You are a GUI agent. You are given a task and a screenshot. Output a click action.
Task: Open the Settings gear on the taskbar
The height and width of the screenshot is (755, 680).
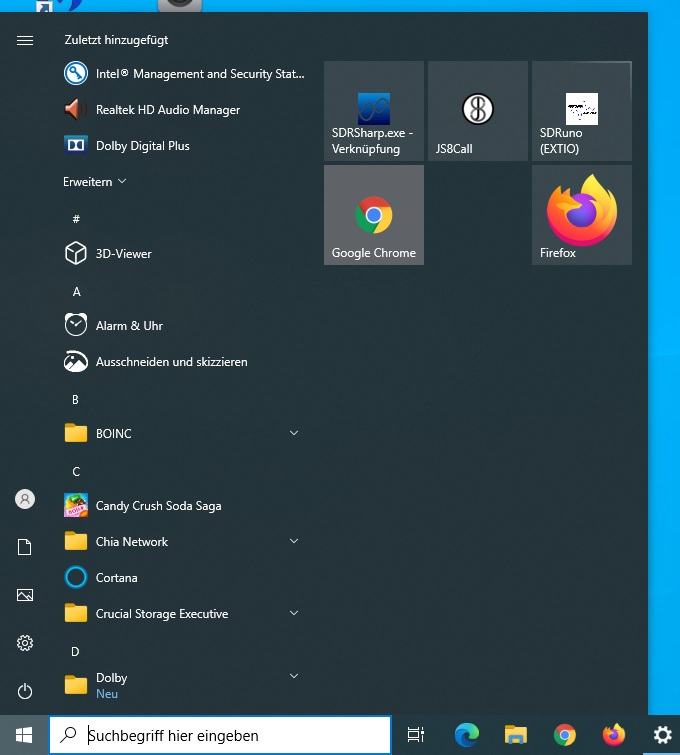pyautogui.click(x=663, y=735)
